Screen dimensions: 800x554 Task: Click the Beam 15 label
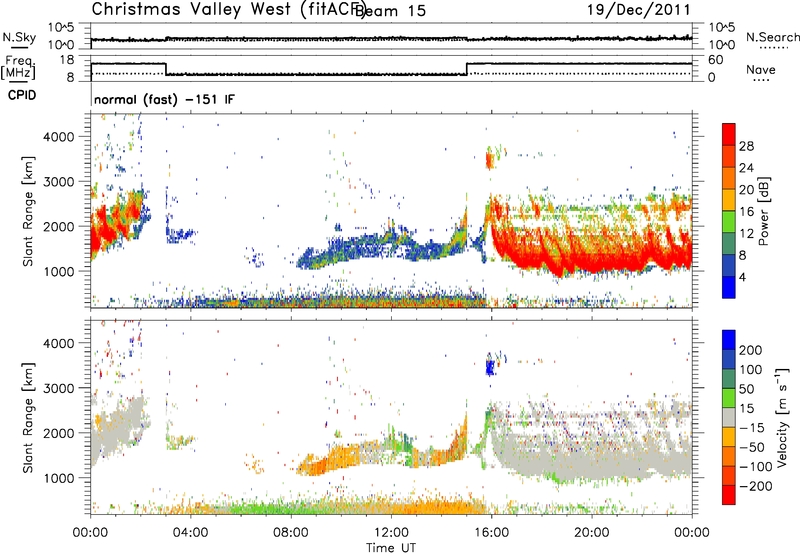[x=390, y=11]
